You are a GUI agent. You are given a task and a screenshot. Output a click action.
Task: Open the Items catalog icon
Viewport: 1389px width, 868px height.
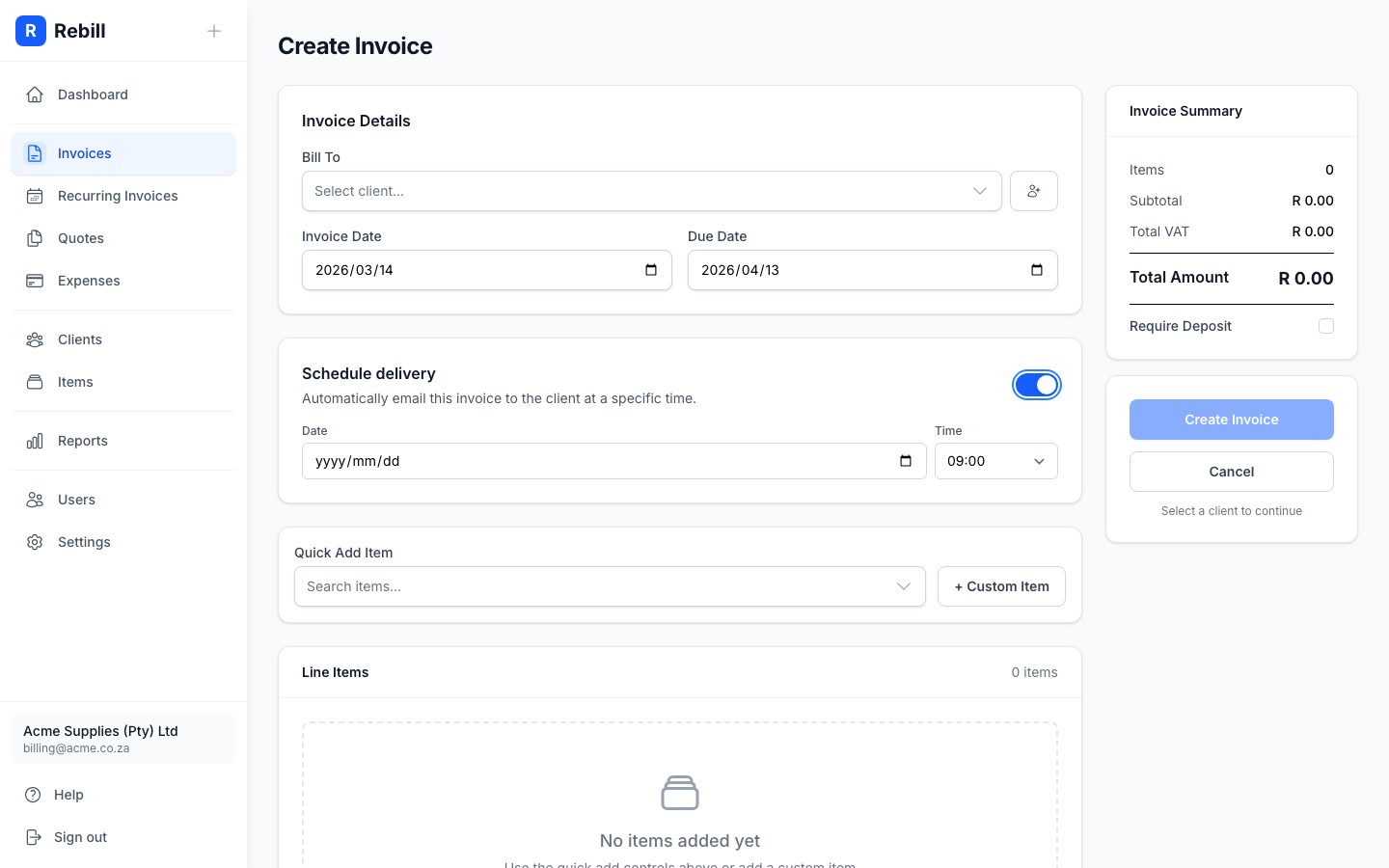click(35, 382)
